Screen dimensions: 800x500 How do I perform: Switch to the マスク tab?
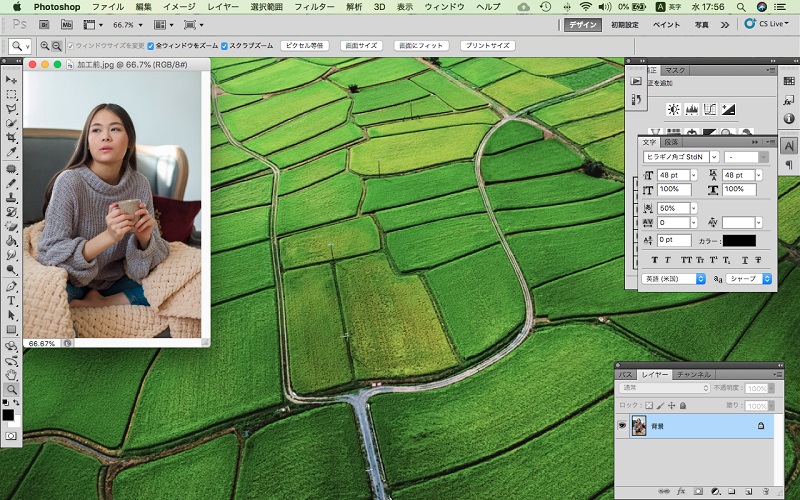coord(674,70)
